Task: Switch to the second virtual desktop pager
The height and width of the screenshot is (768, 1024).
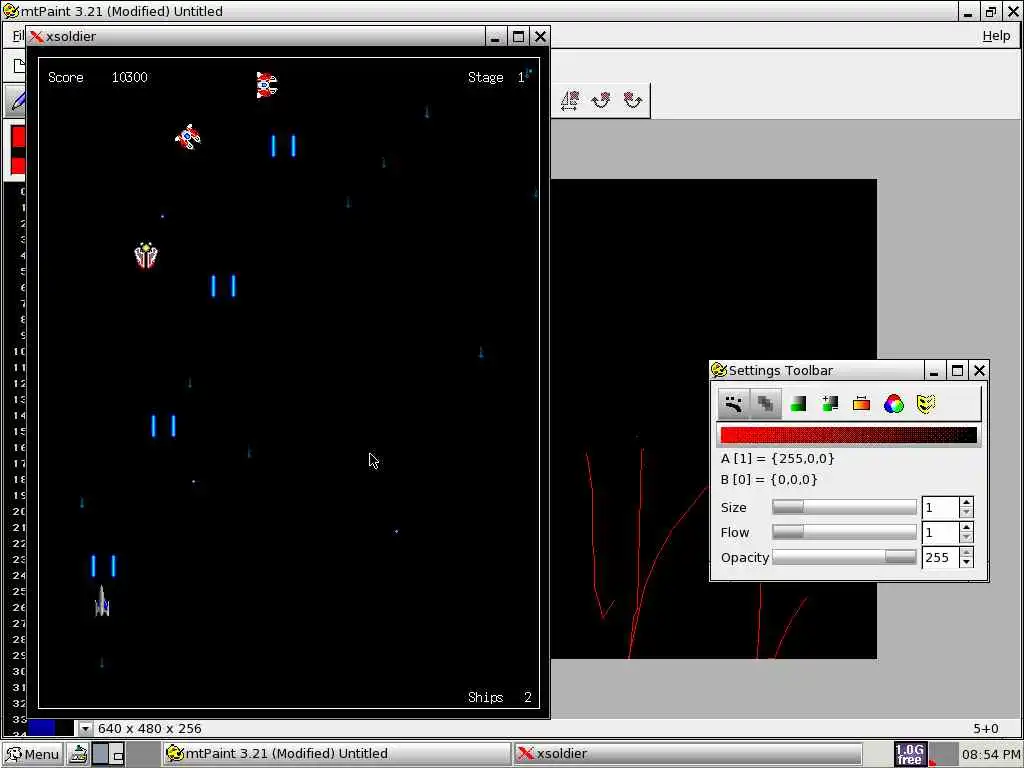Action: [117, 754]
